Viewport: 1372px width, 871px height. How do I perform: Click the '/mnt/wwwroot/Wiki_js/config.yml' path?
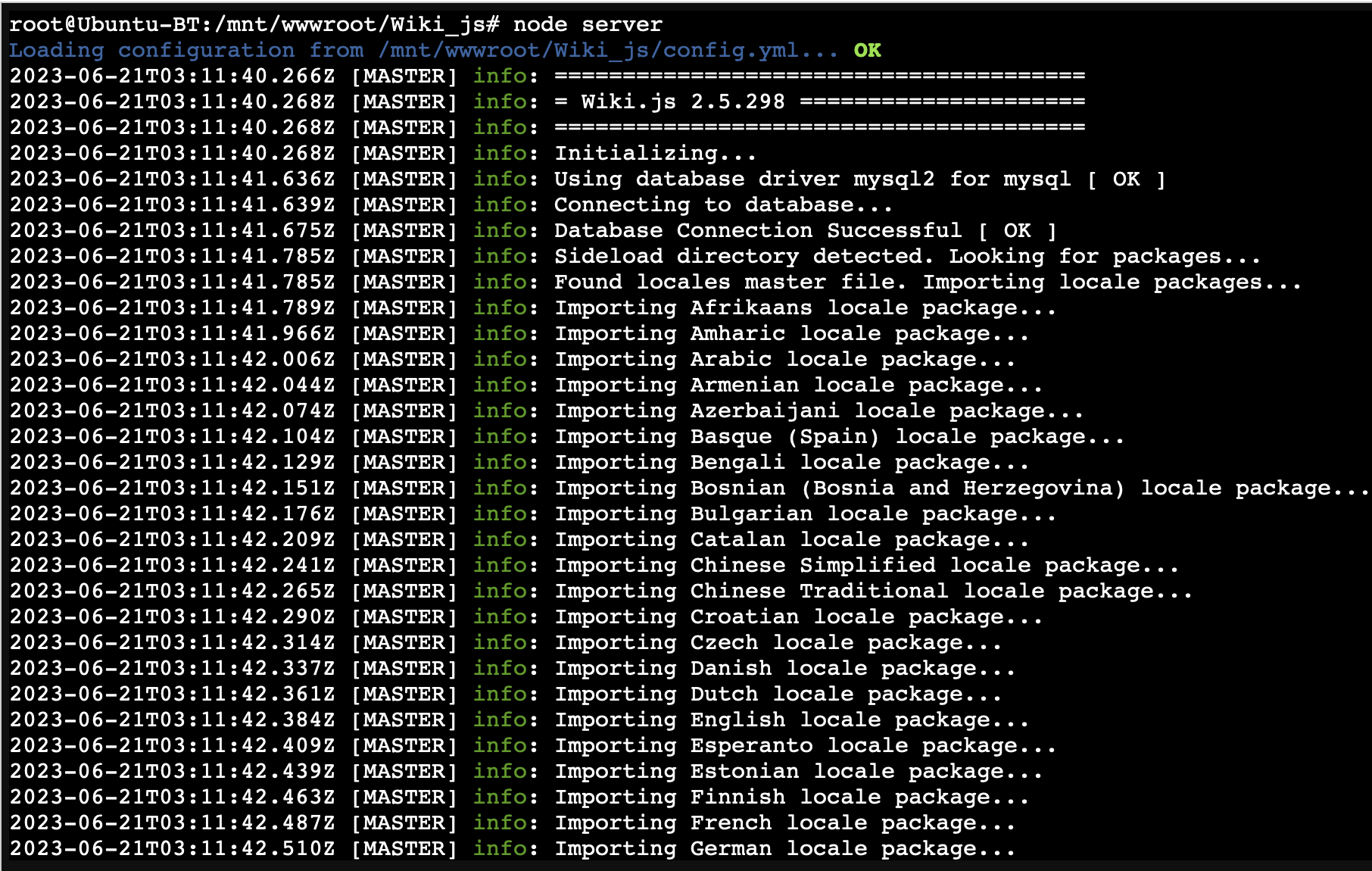[x=588, y=50]
